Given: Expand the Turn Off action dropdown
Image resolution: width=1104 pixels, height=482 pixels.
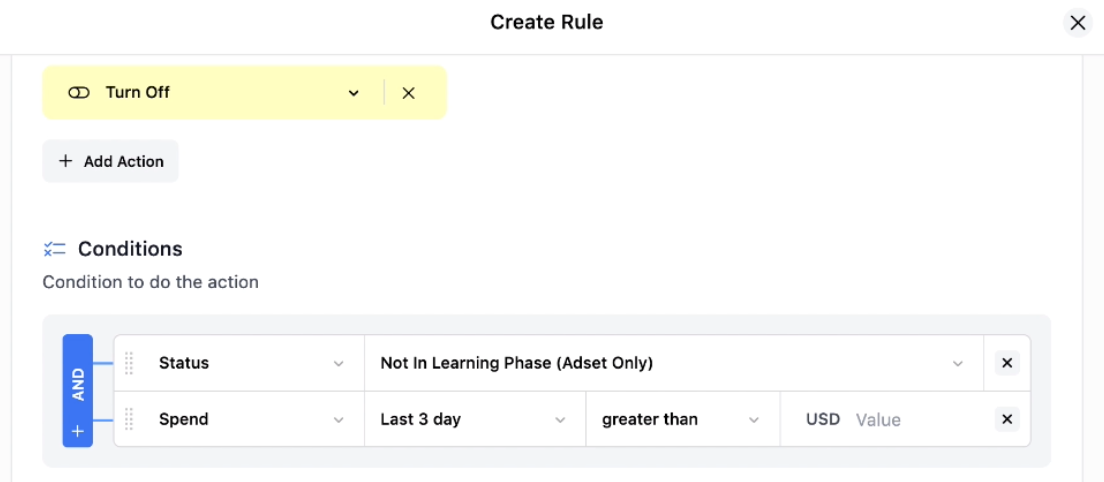Looking at the screenshot, I should click(x=353, y=93).
